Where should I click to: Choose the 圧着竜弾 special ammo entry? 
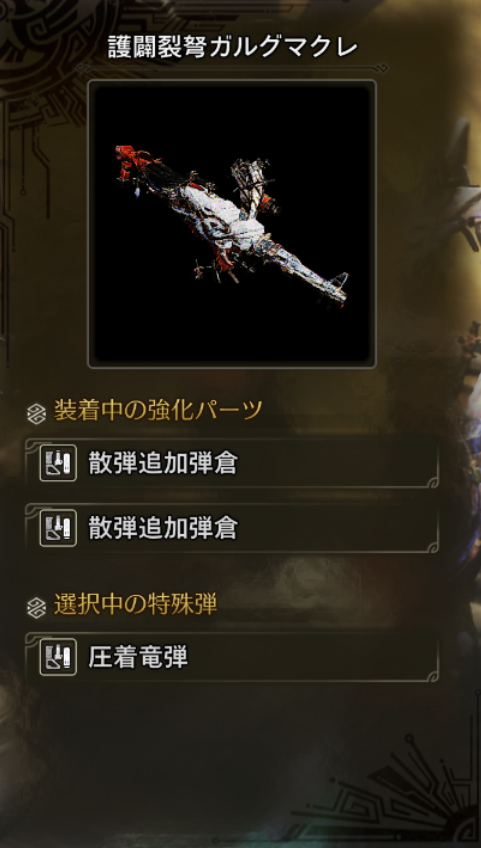(x=232, y=657)
